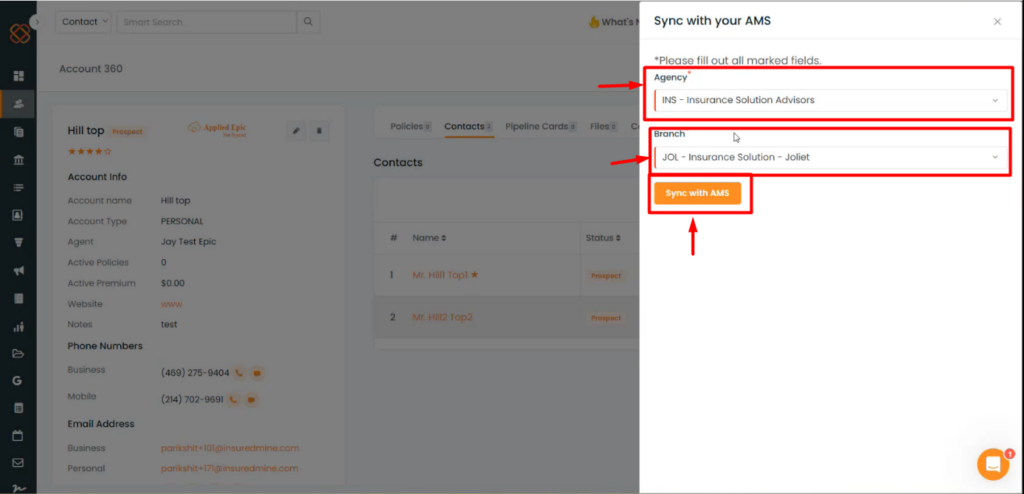The height and width of the screenshot is (494, 1024).
Task: Open the calendar icon in sidebar
Action: tap(18, 435)
